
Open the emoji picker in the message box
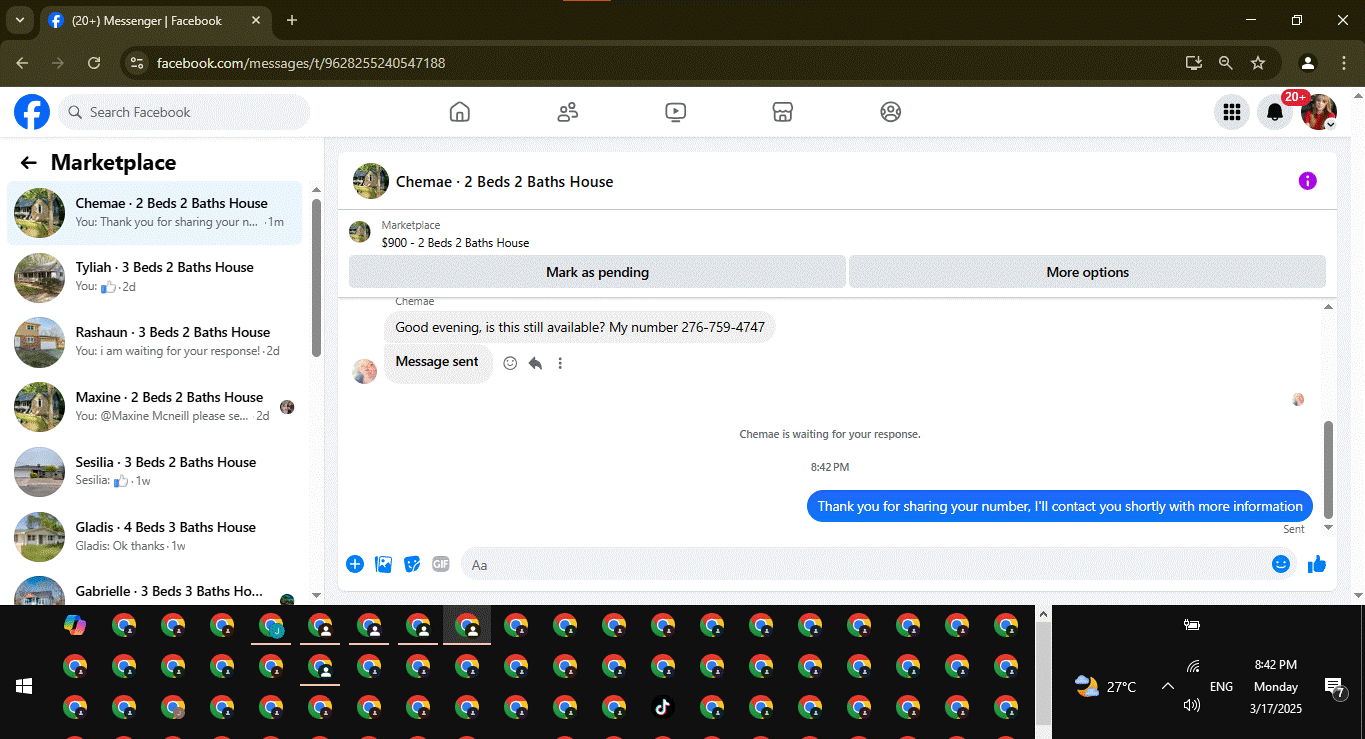pos(1280,564)
